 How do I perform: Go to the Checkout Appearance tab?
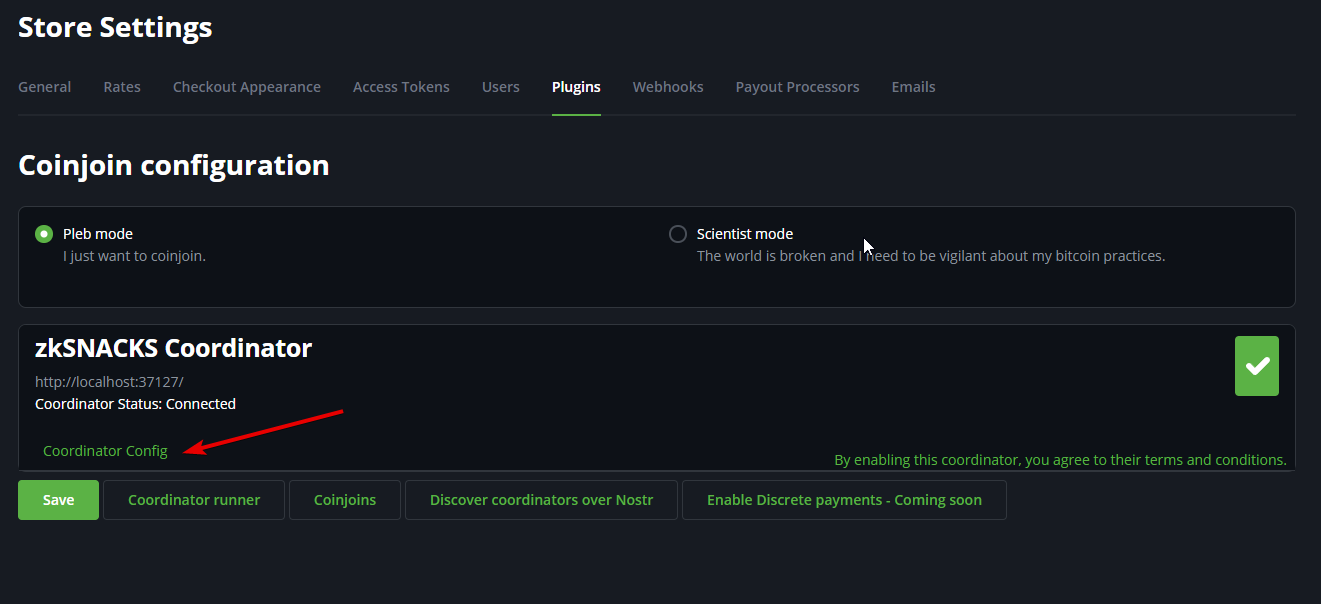247,87
